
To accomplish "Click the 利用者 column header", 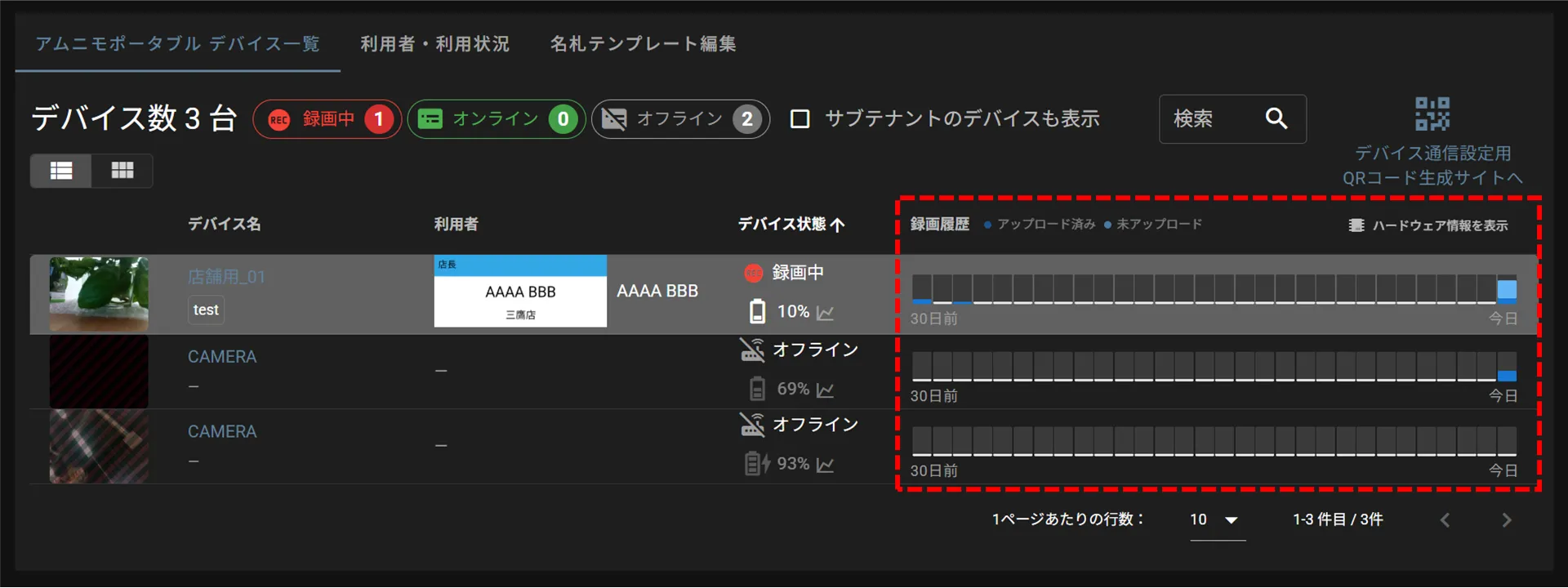I will (x=456, y=224).
